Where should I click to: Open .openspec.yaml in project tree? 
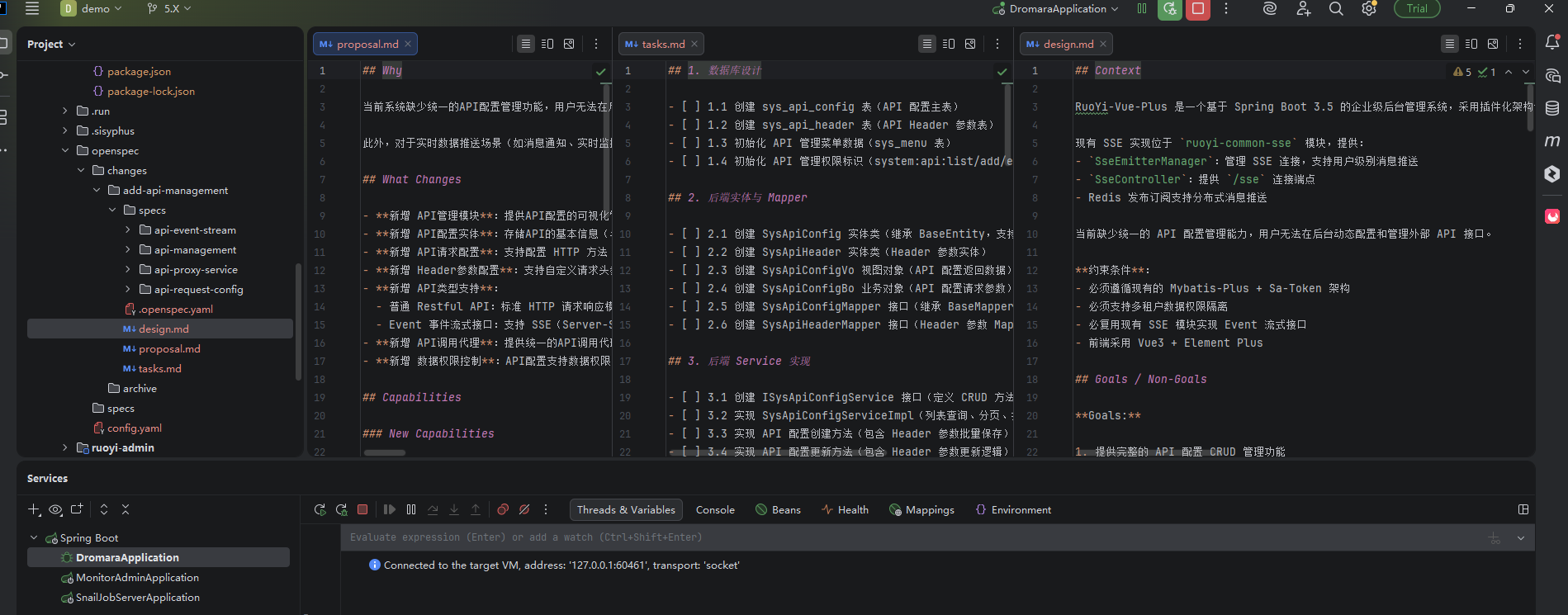(175, 309)
